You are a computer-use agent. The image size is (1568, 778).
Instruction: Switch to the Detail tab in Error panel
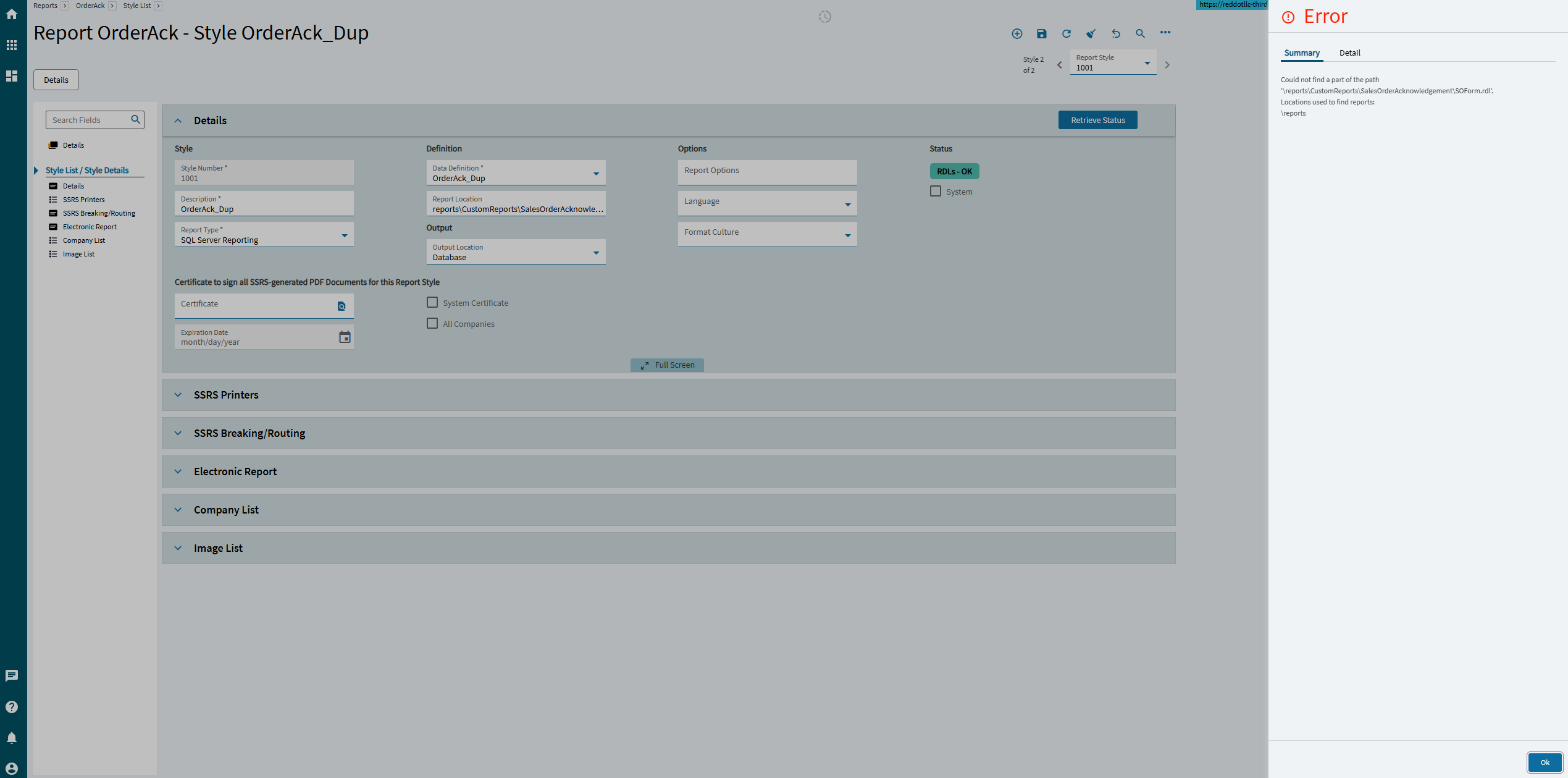click(1349, 53)
